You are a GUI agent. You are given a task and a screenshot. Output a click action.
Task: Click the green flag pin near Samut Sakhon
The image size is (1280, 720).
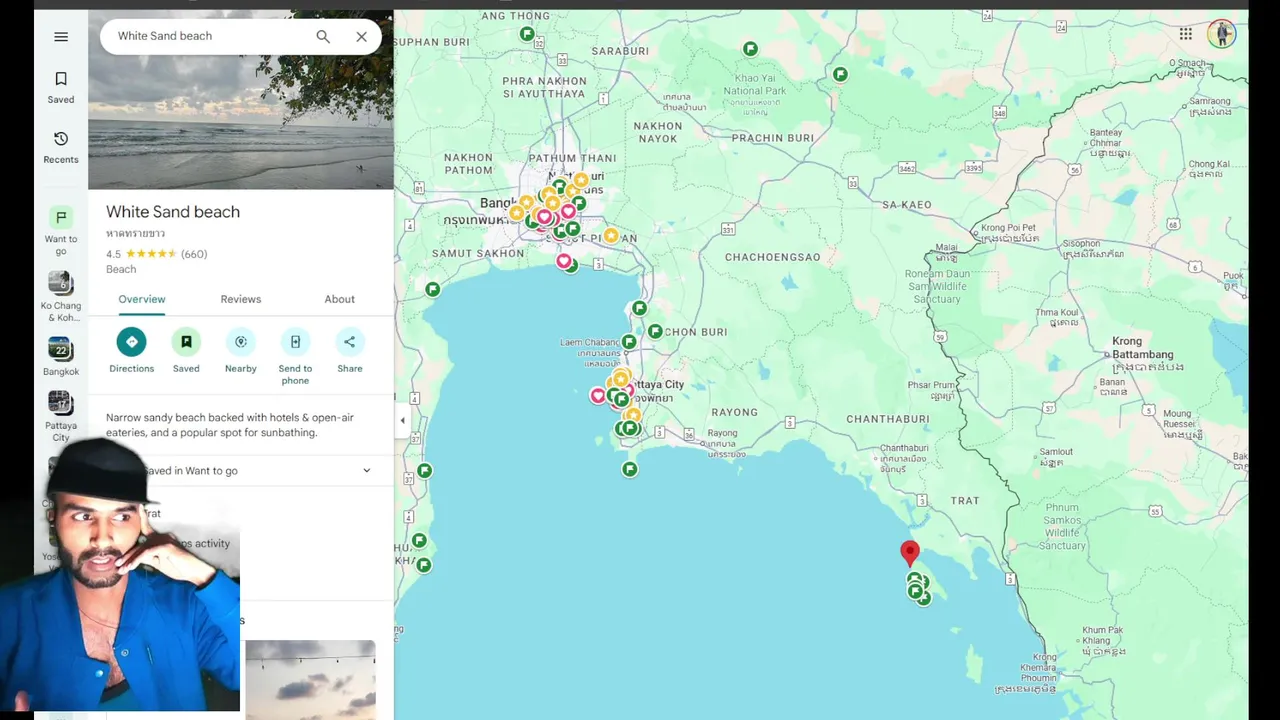pos(432,289)
